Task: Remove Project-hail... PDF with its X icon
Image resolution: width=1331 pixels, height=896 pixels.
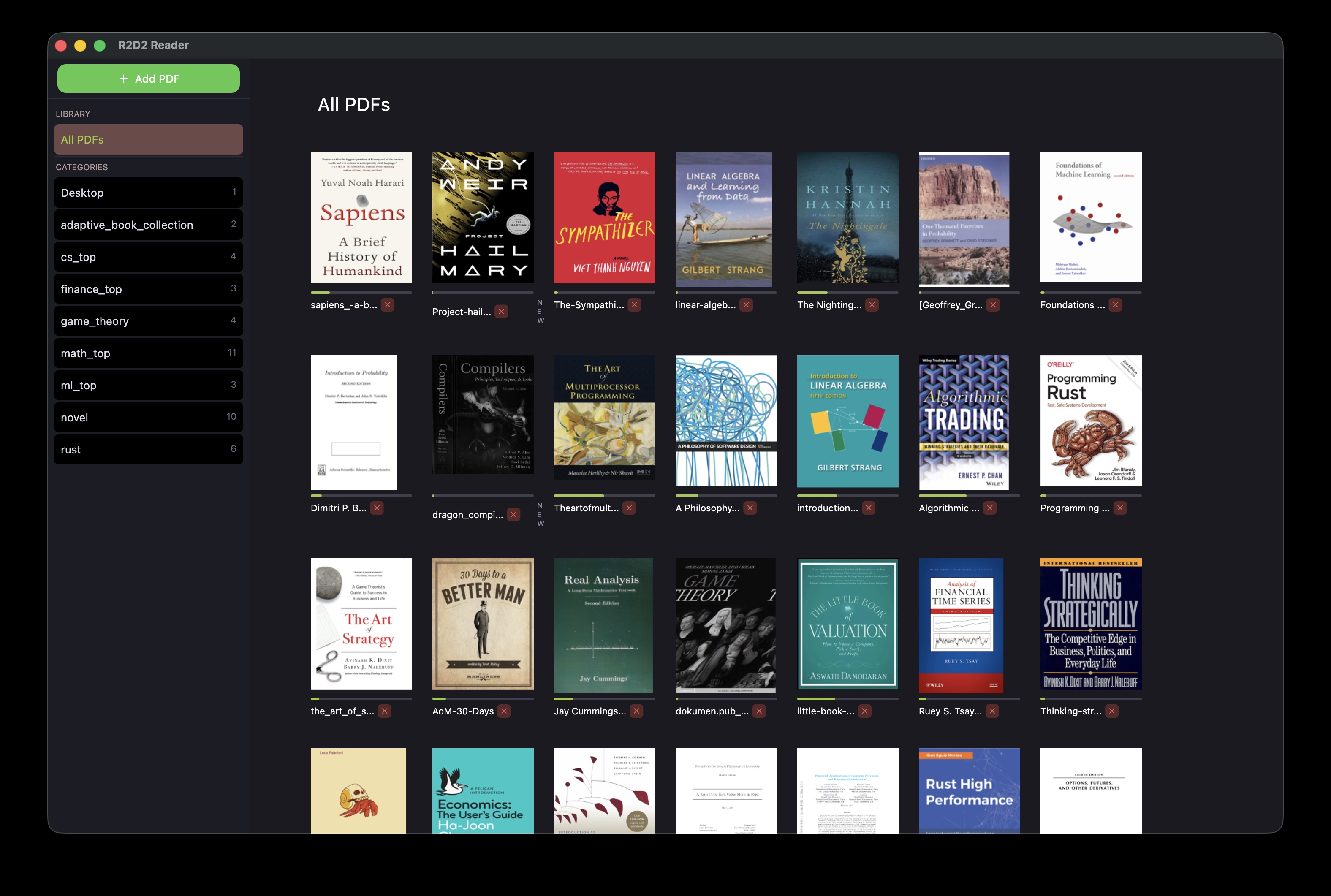Action: (x=501, y=312)
